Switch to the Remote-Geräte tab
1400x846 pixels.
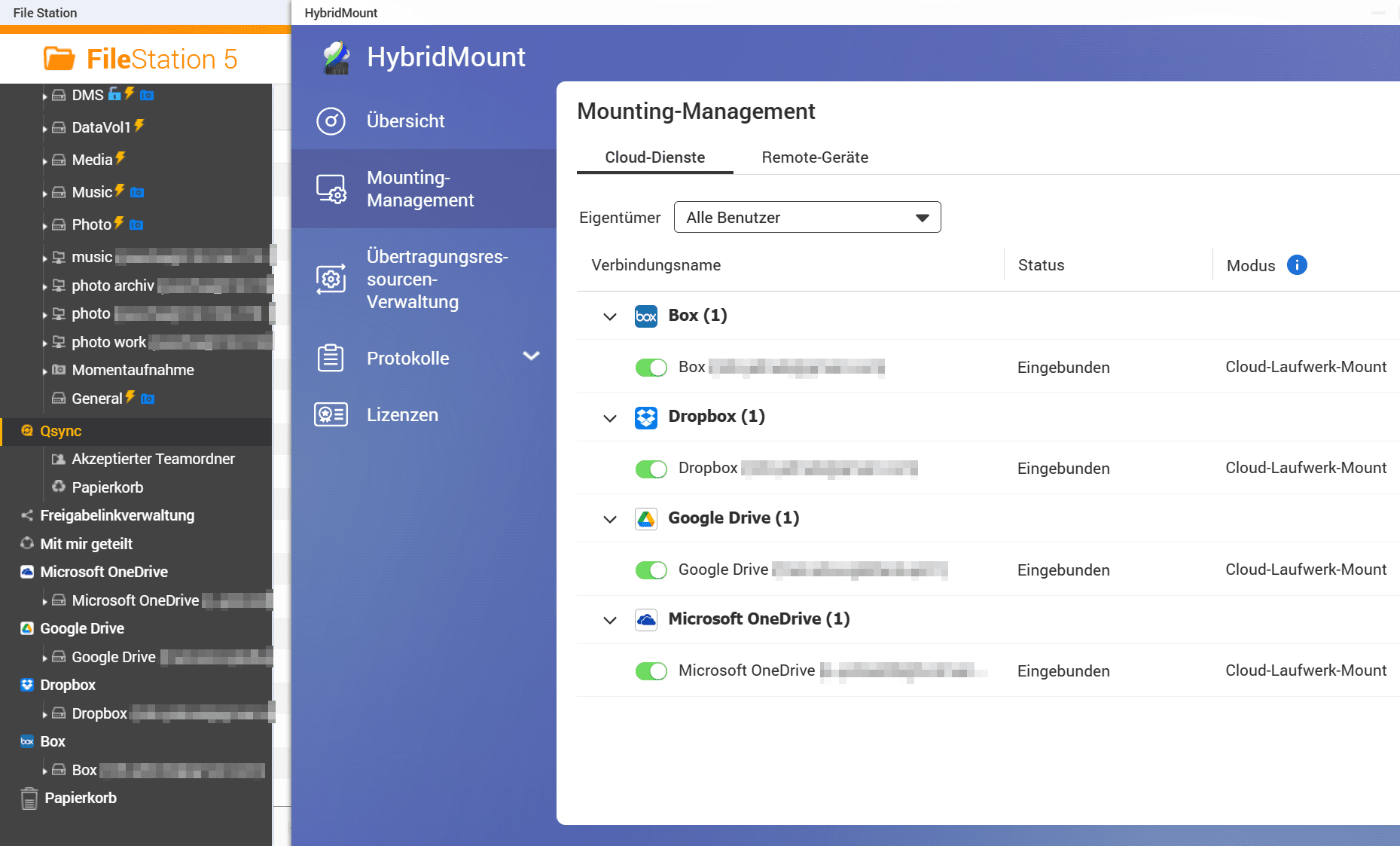(x=815, y=157)
